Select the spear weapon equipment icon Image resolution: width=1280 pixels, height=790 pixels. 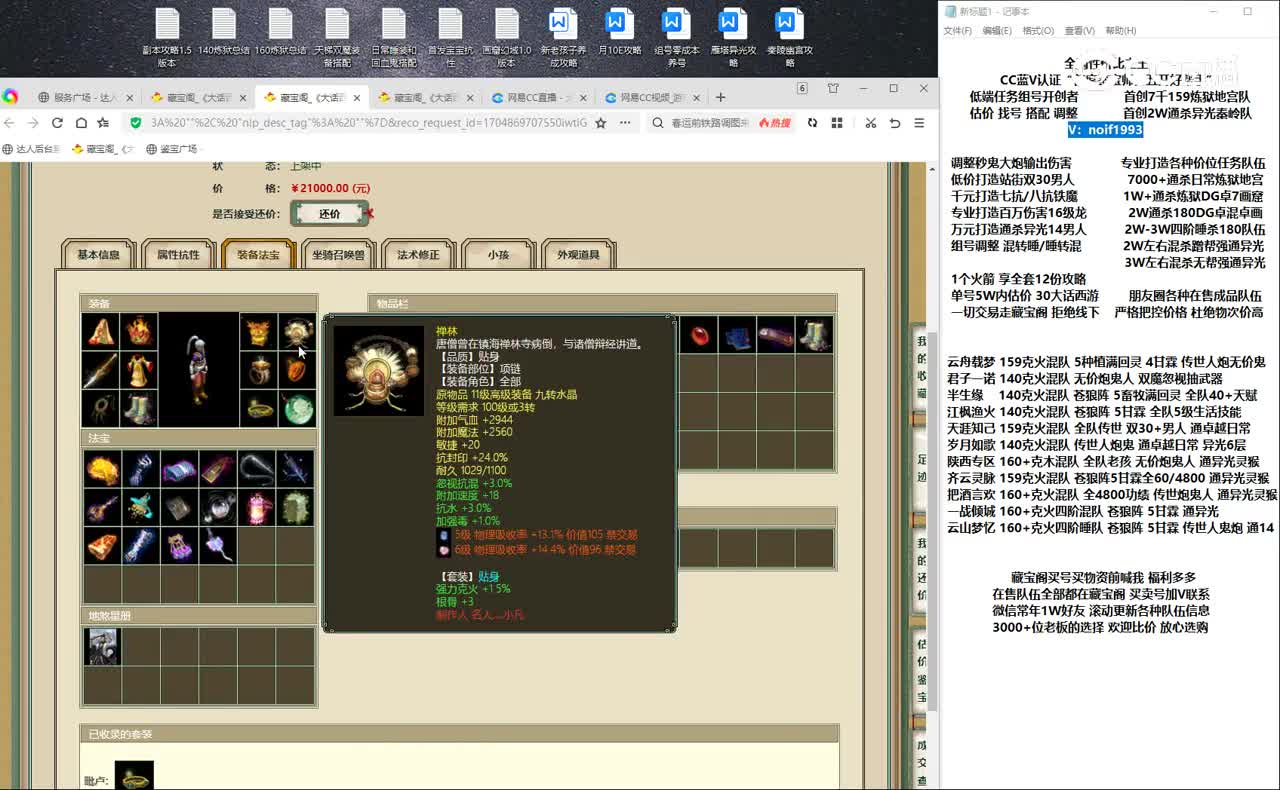pos(101,370)
